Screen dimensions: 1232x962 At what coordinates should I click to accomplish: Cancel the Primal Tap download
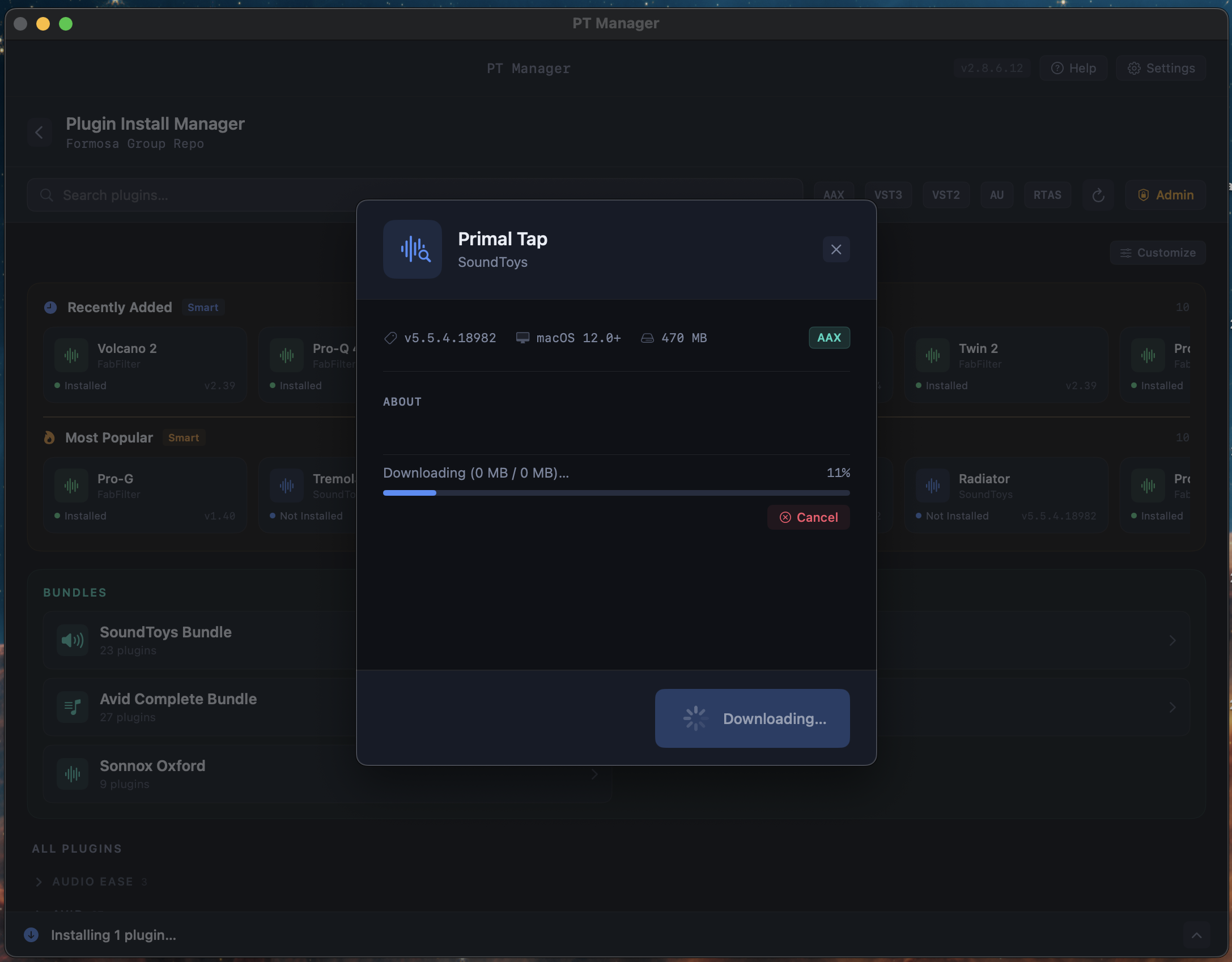click(808, 517)
